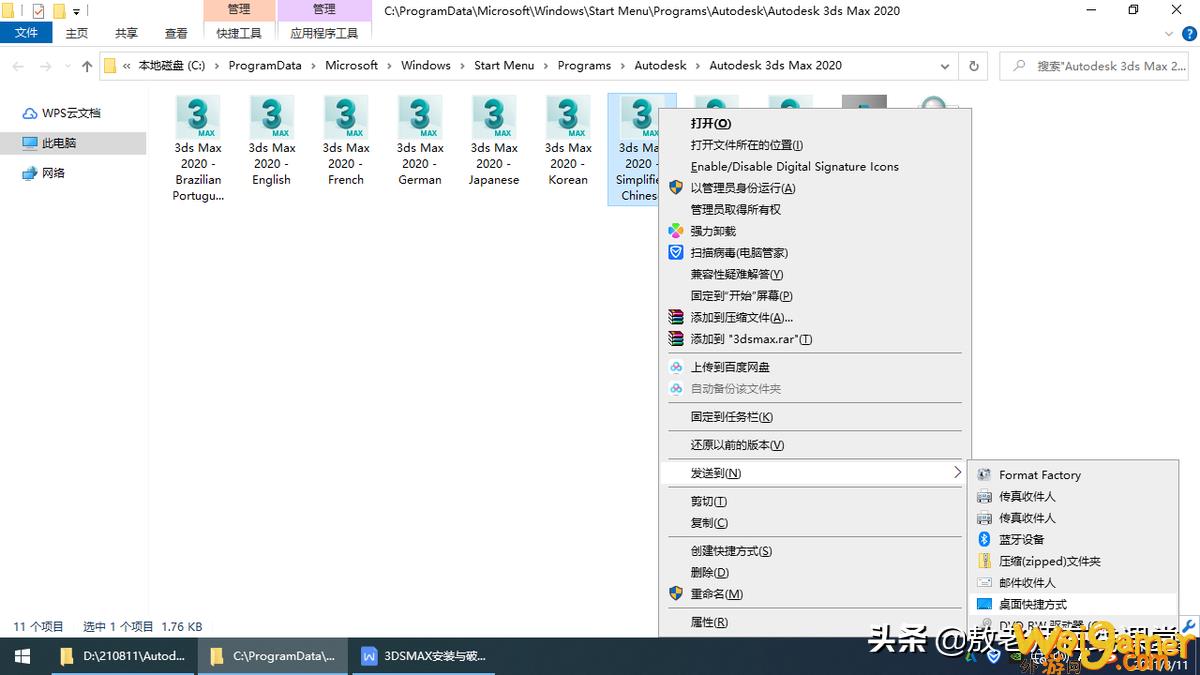Click the blue shield icon of 扫描病毒
The image size is (1200, 675).
[x=676, y=253]
